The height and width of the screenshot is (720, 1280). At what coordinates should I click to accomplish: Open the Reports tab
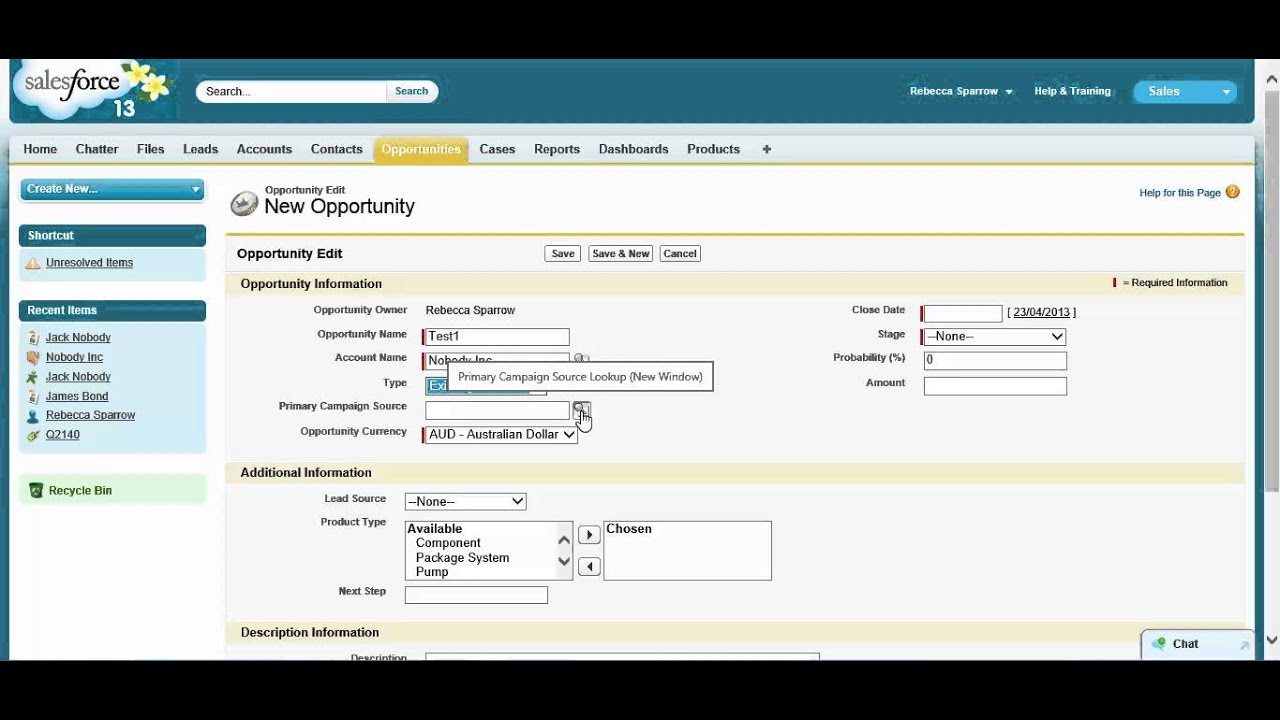click(557, 149)
